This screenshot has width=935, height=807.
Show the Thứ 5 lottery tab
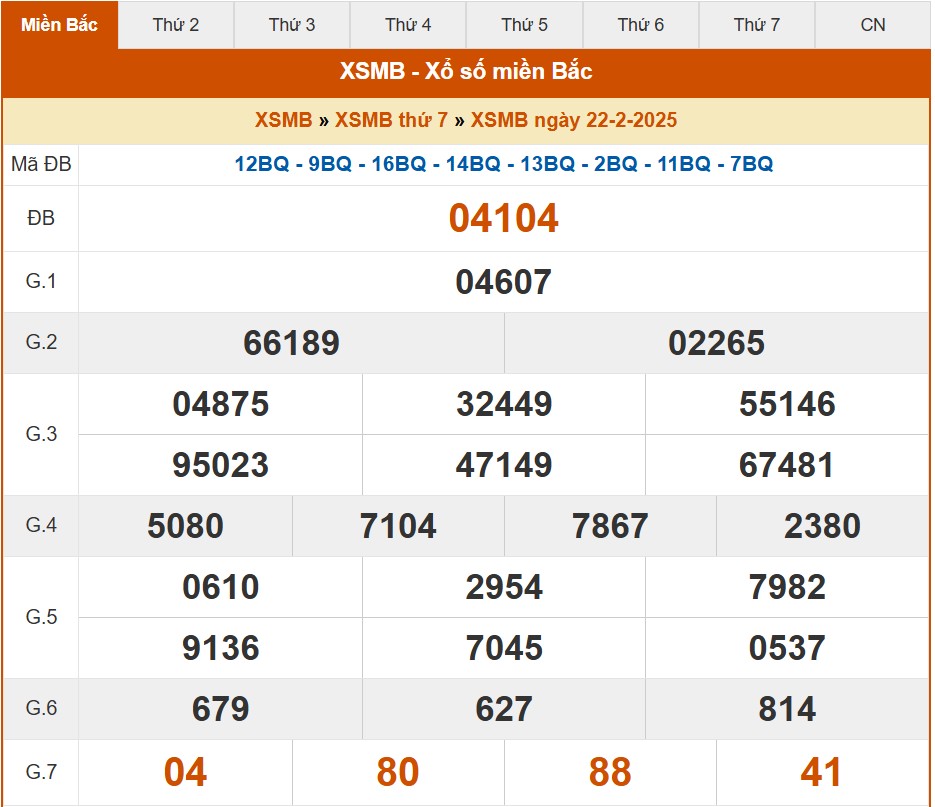[524, 25]
